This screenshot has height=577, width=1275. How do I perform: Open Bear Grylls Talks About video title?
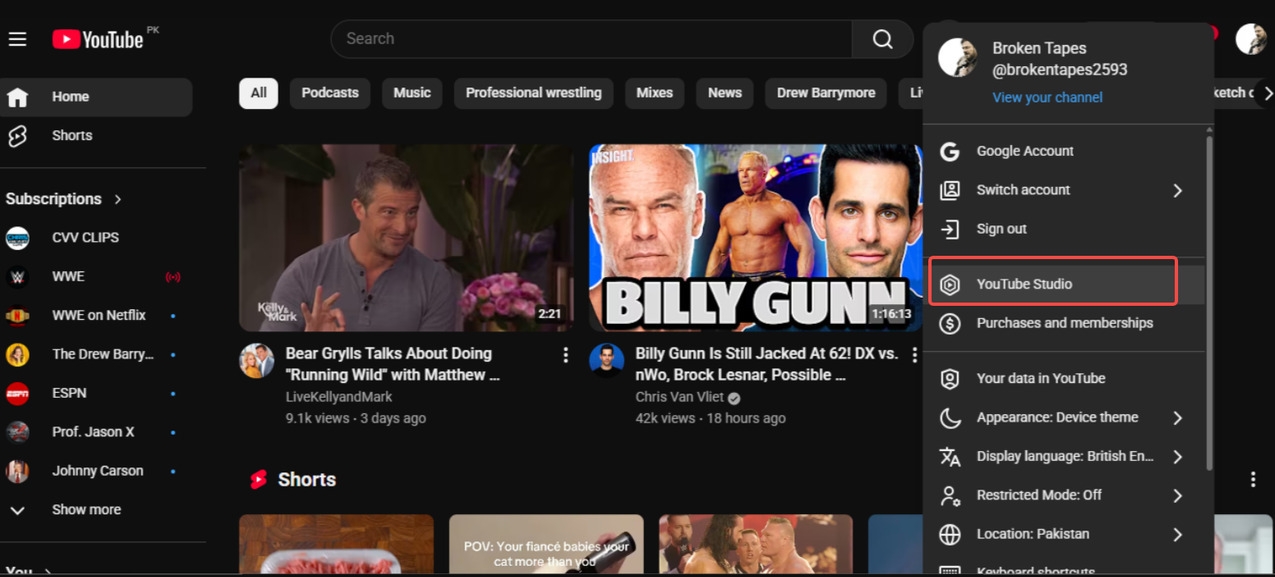(393, 364)
